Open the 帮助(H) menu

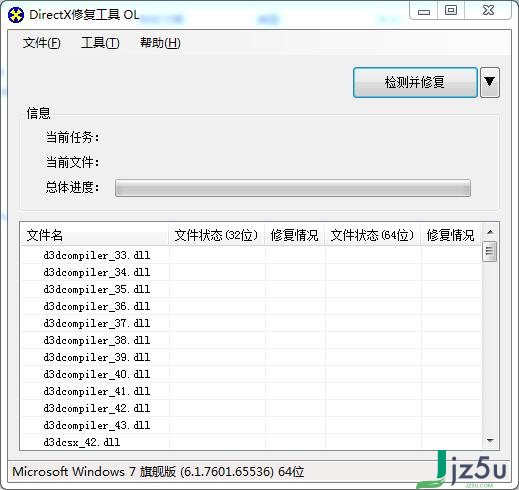coord(160,43)
